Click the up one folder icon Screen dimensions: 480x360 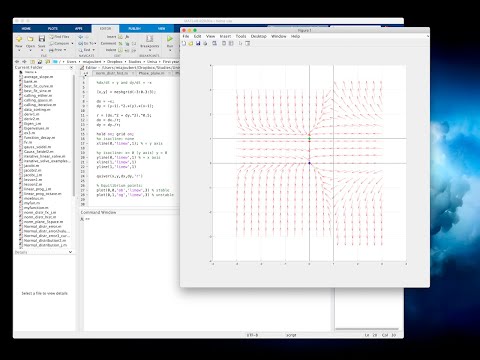[32, 62]
